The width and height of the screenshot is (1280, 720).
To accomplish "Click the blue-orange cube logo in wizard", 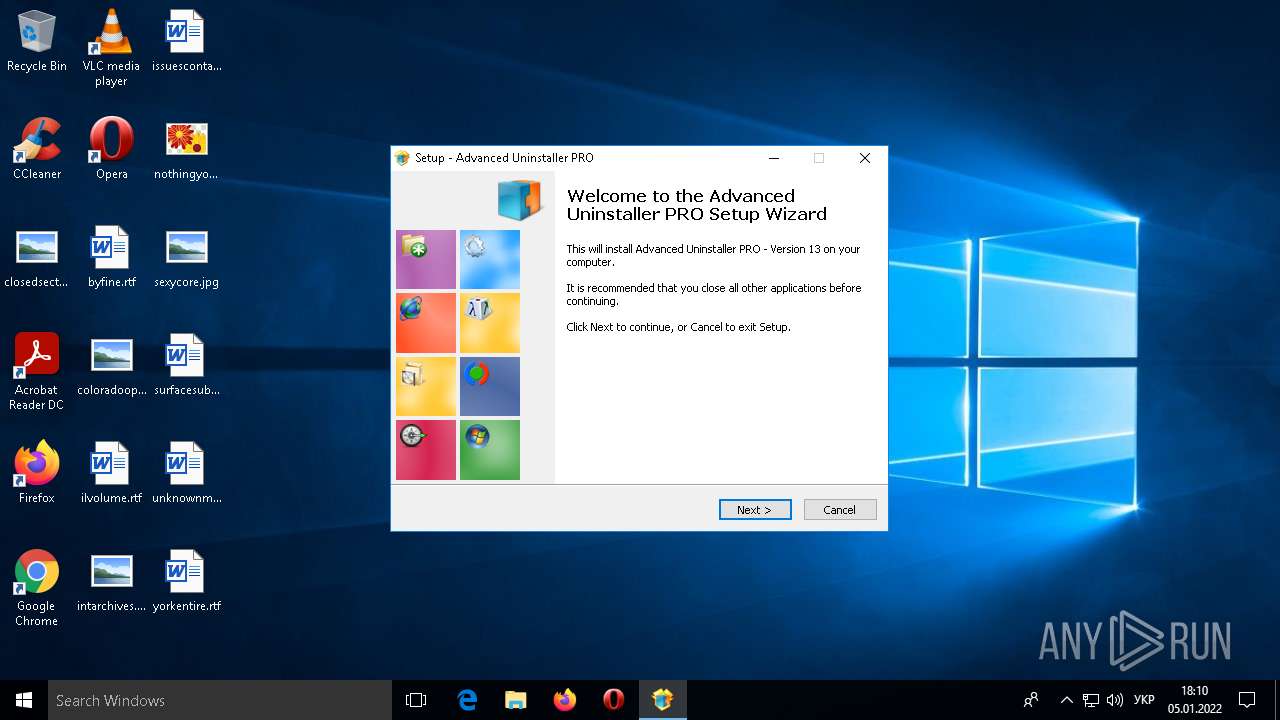I will coord(520,200).
